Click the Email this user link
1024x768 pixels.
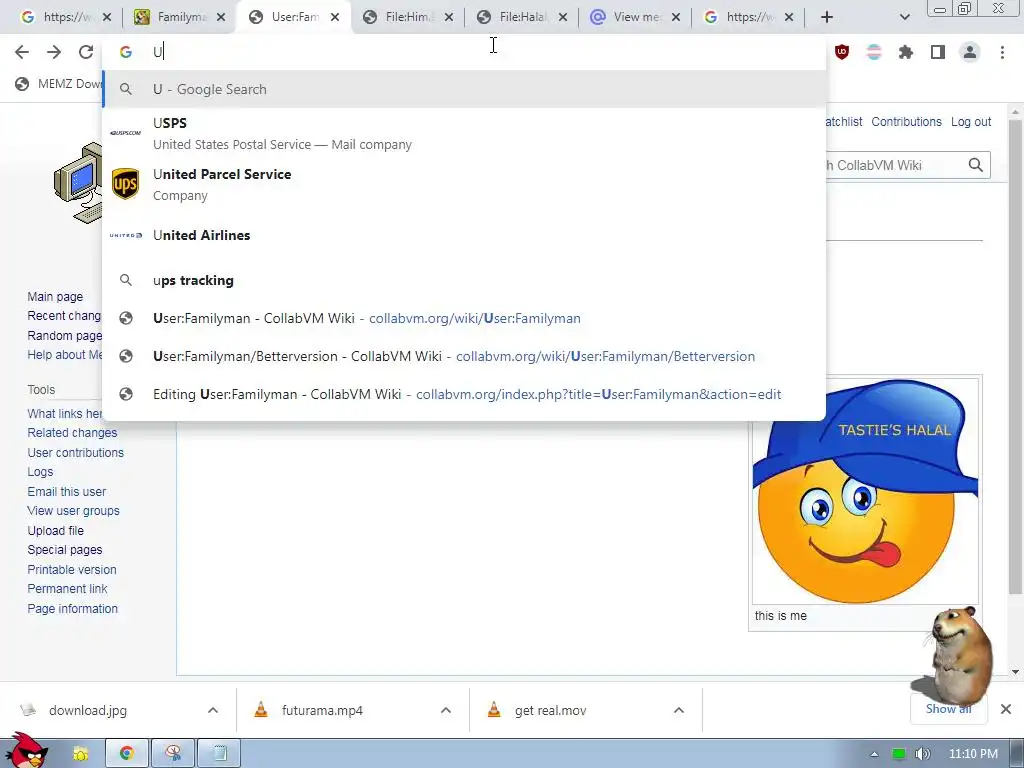tap(67, 491)
